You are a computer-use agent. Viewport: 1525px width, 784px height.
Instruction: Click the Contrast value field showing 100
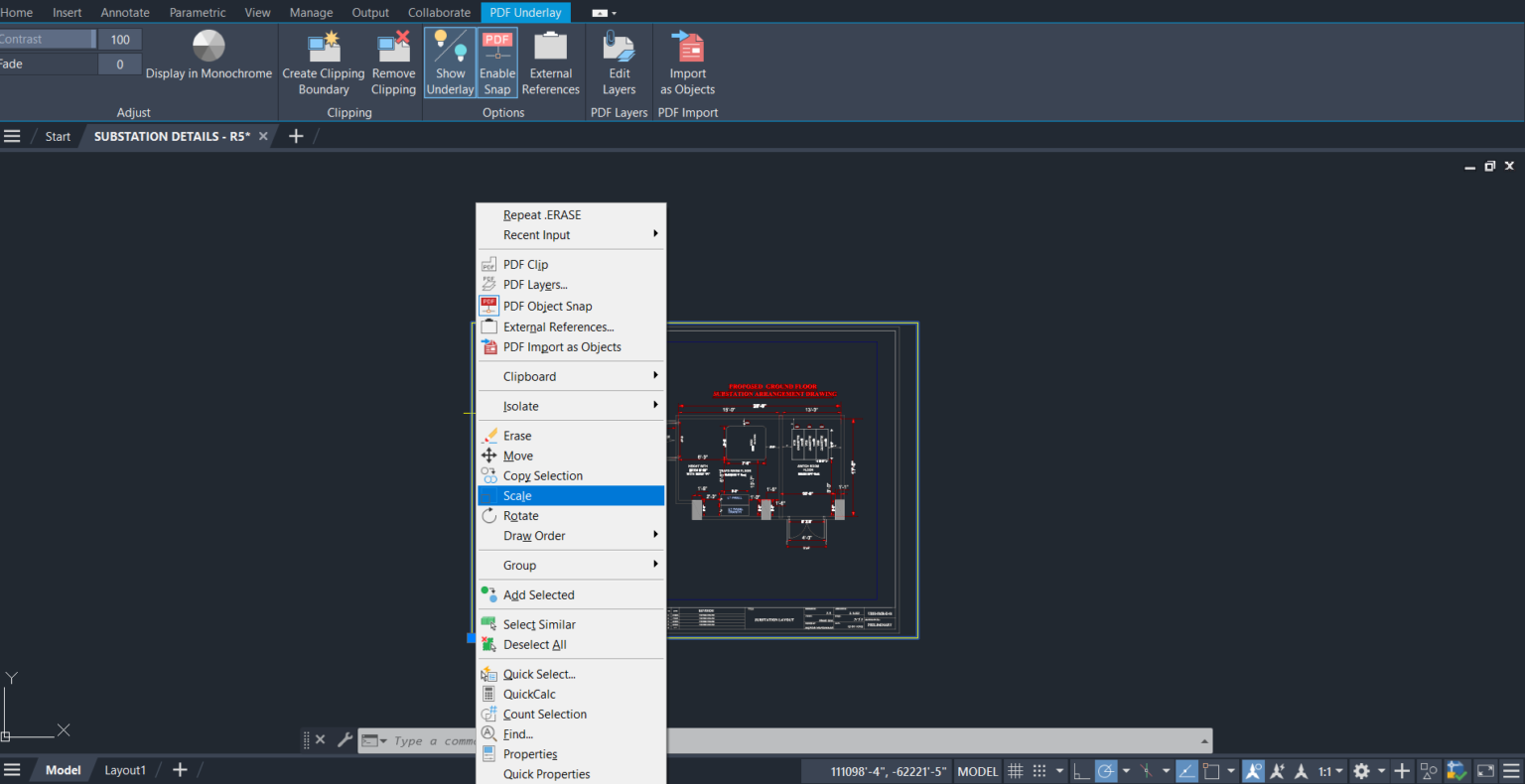120,39
